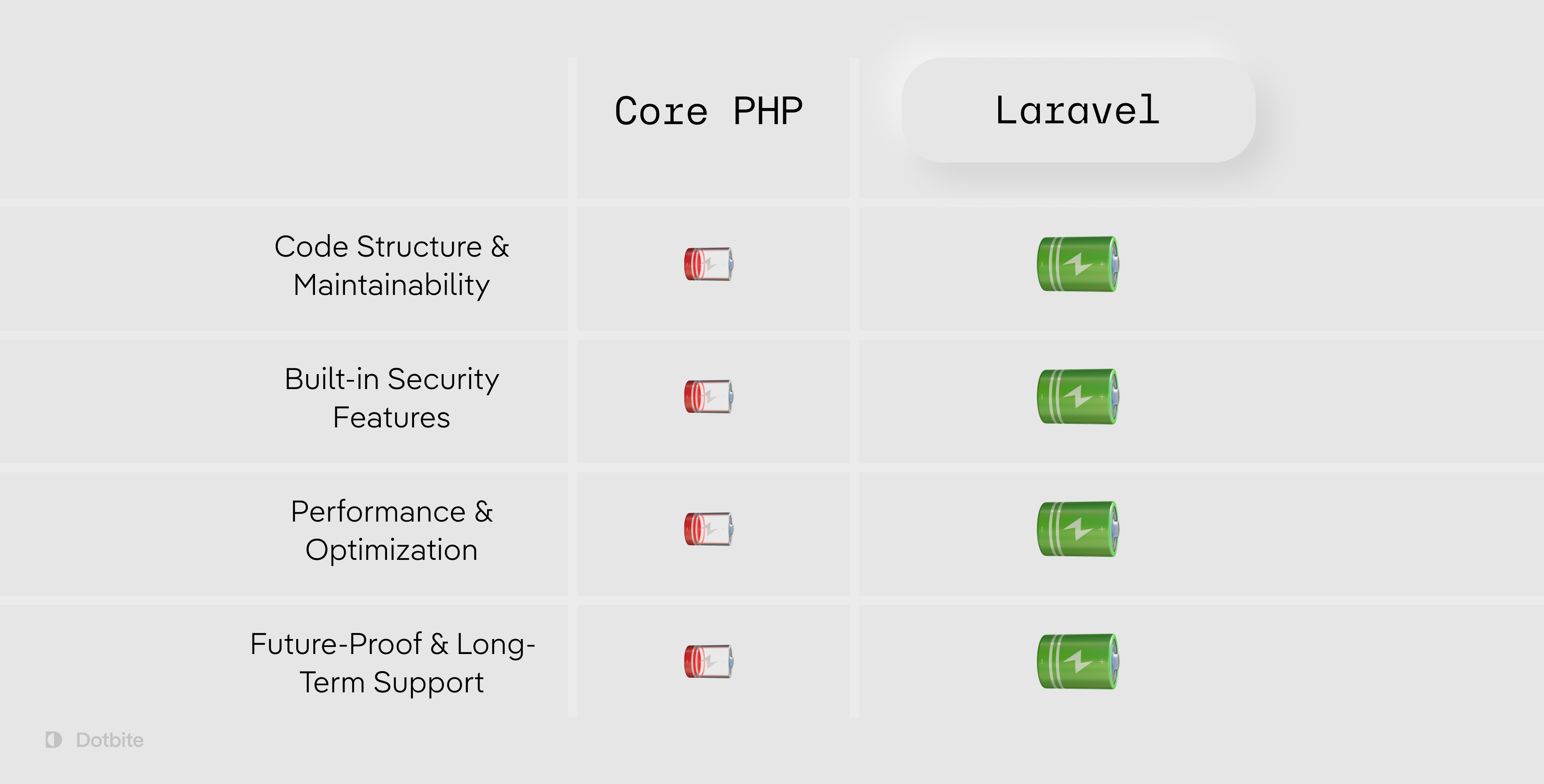The image size is (1544, 784).
Task: Click the empty header cell above row labels
Action: coord(284,127)
